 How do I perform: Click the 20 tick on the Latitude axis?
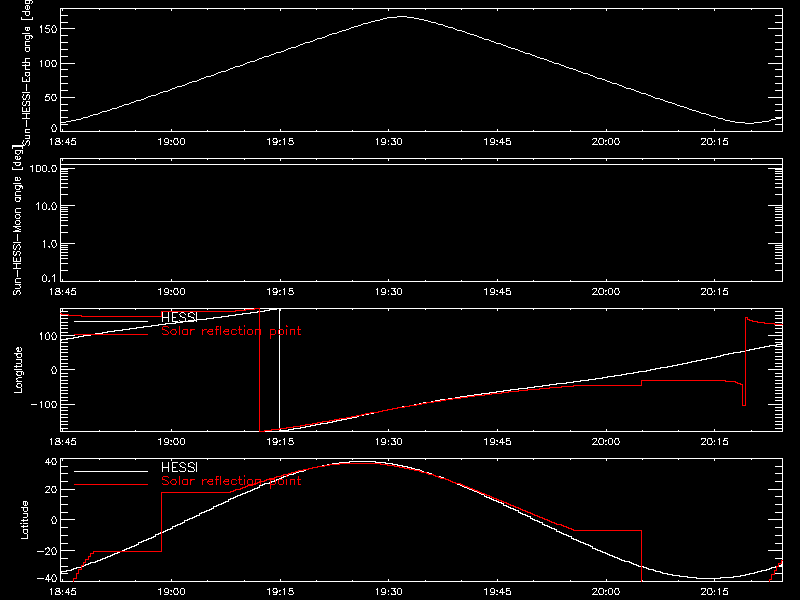coord(51,490)
